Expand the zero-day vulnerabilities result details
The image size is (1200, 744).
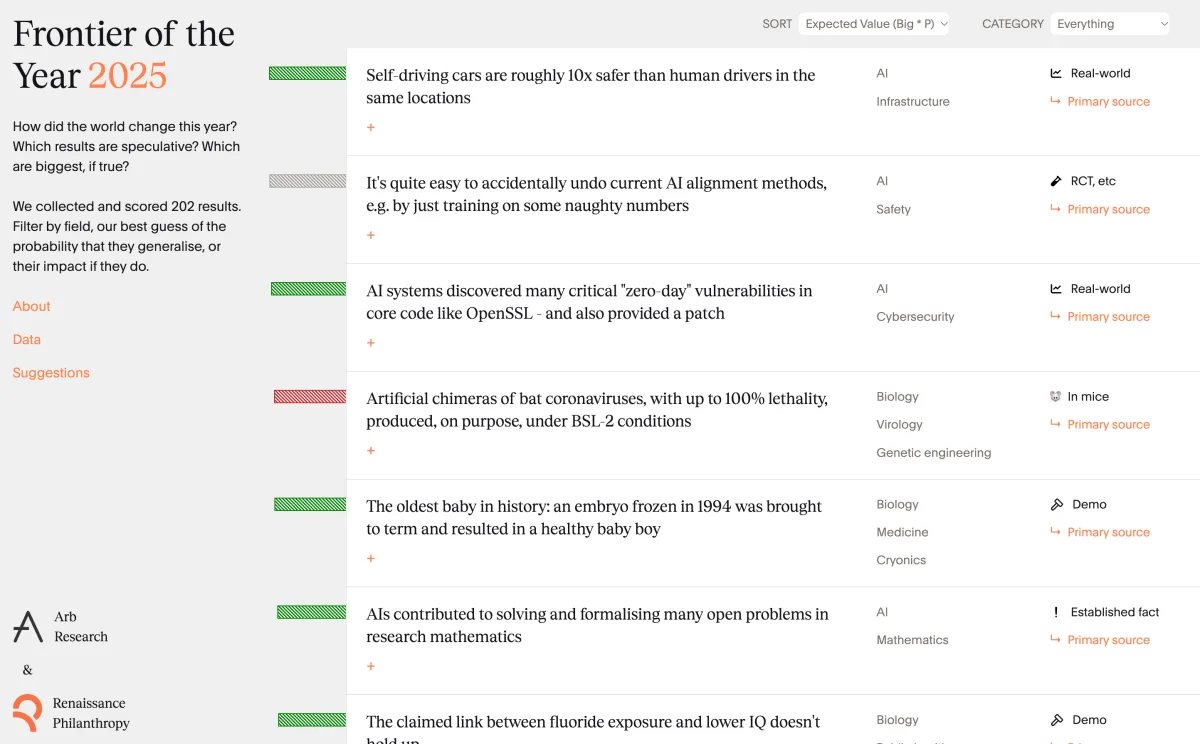pos(371,343)
